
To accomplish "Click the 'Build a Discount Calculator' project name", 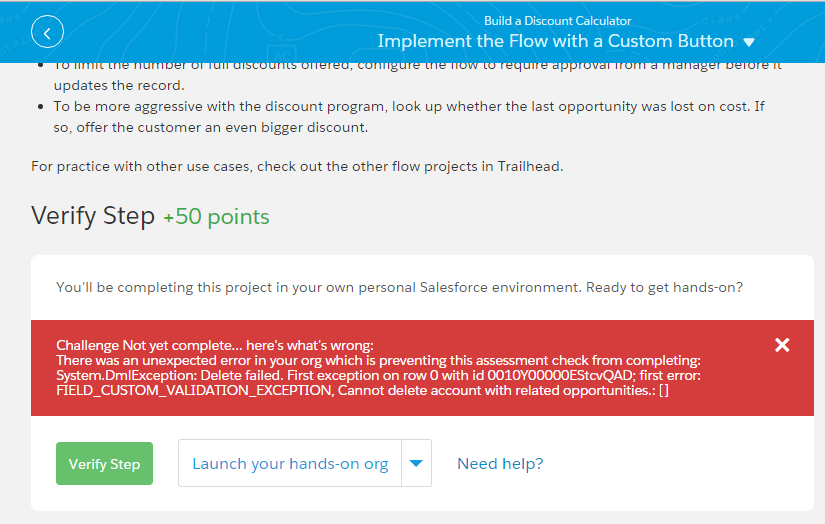I will pos(557,20).
